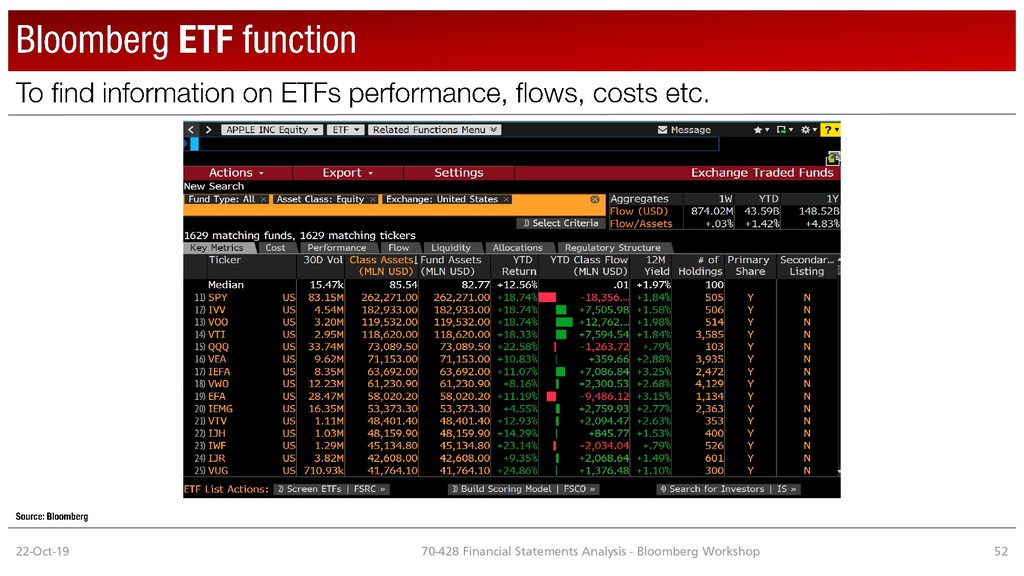Screen dimensions: 1024x576
Task: Remove the Asset Class: Equity filter
Action: (x=372, y=199)
